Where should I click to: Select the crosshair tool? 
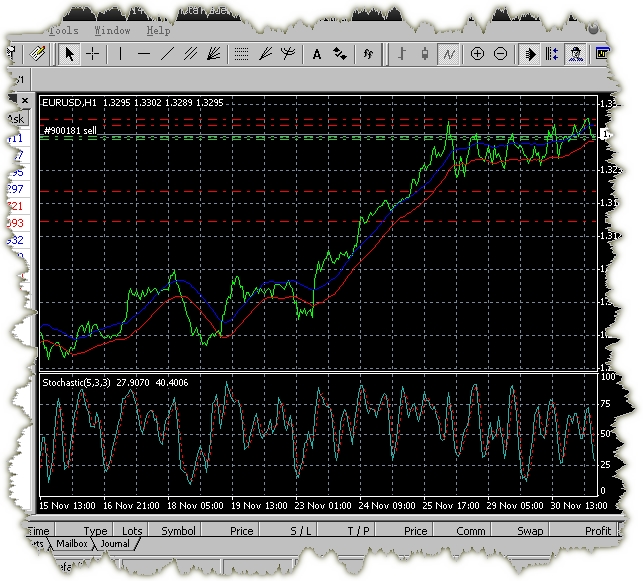(x=93, y=54)
